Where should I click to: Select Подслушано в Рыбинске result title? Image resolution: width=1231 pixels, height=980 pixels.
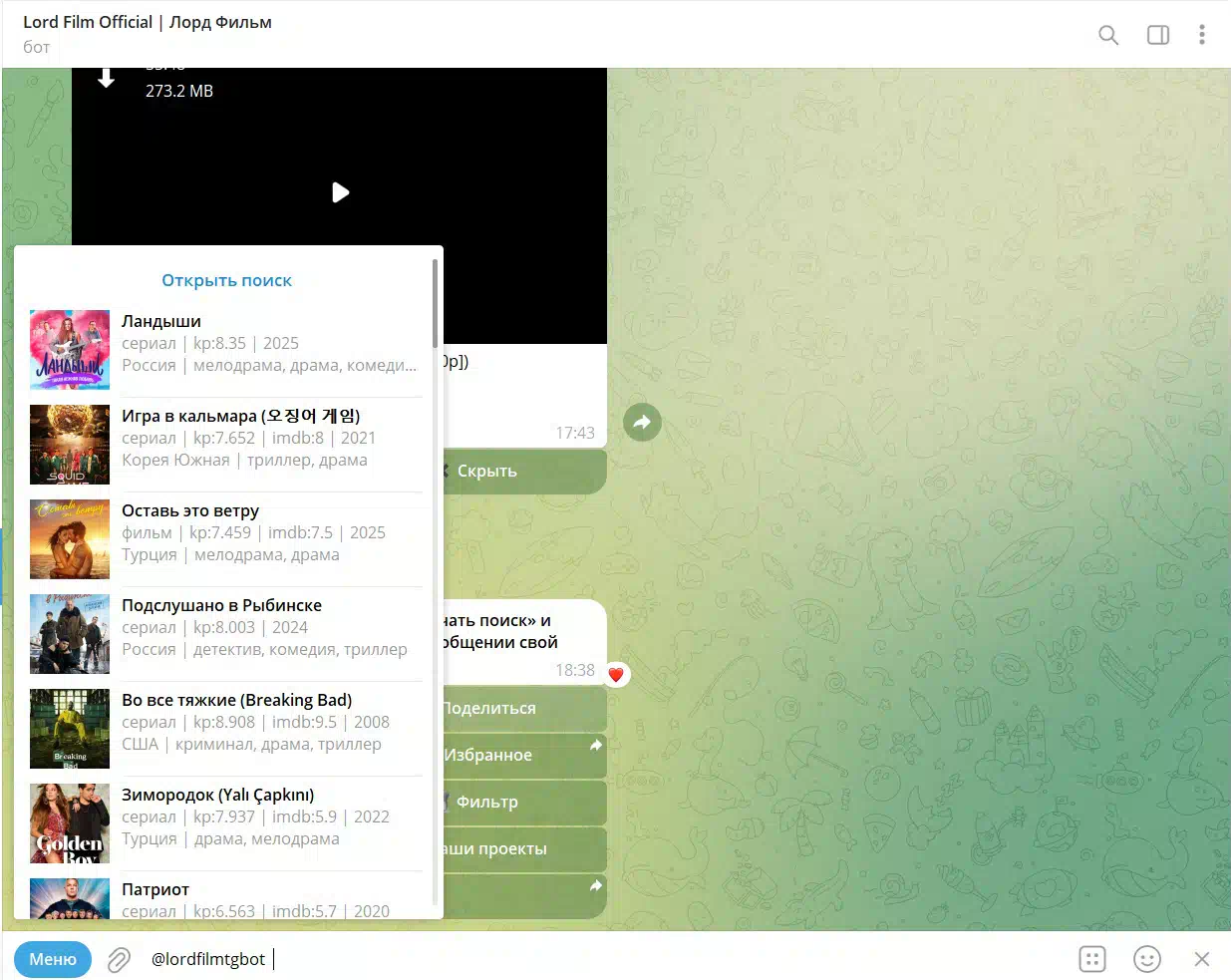click(221, 605)
